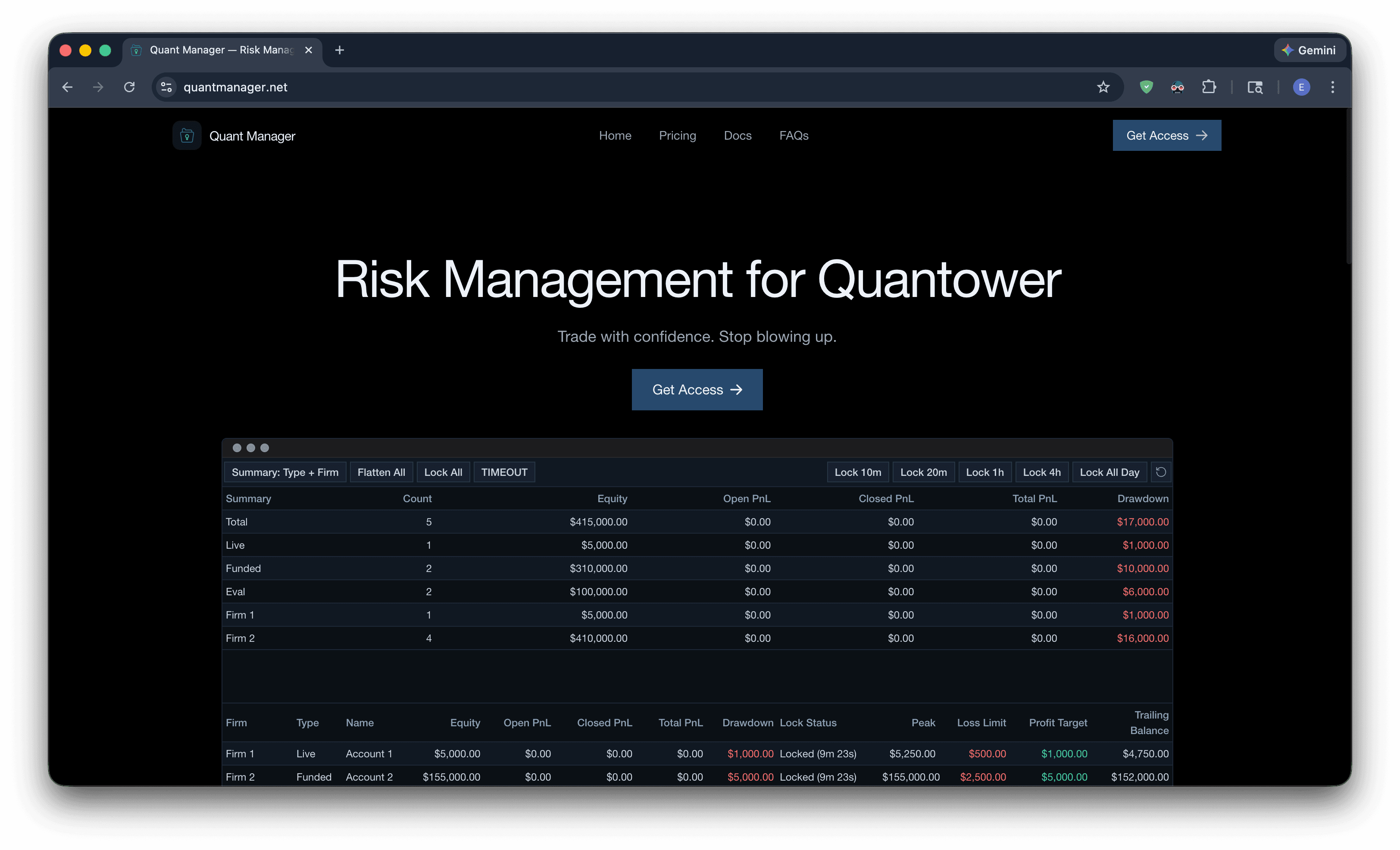This screenshot has height=850, width=1400.
Task: Open Chrome's three-dot menu
Action: click(1333, 87)
